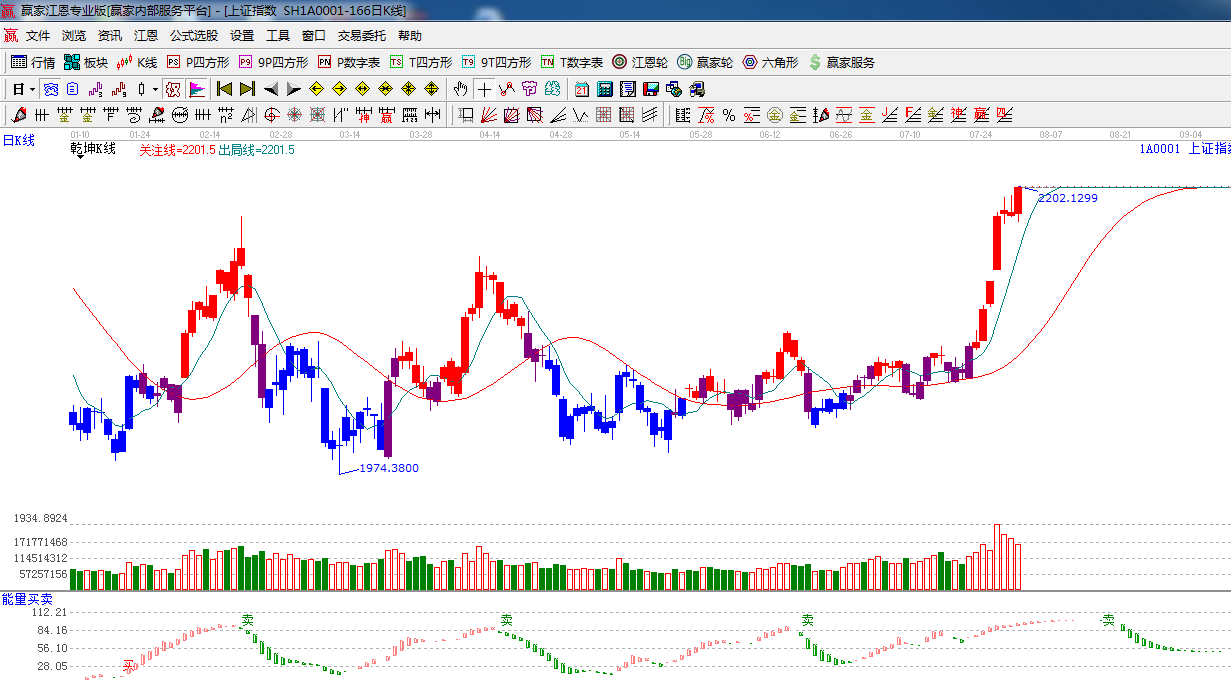Click the 赢家服务 service button
1231x682 pixels.
(841, 62)
